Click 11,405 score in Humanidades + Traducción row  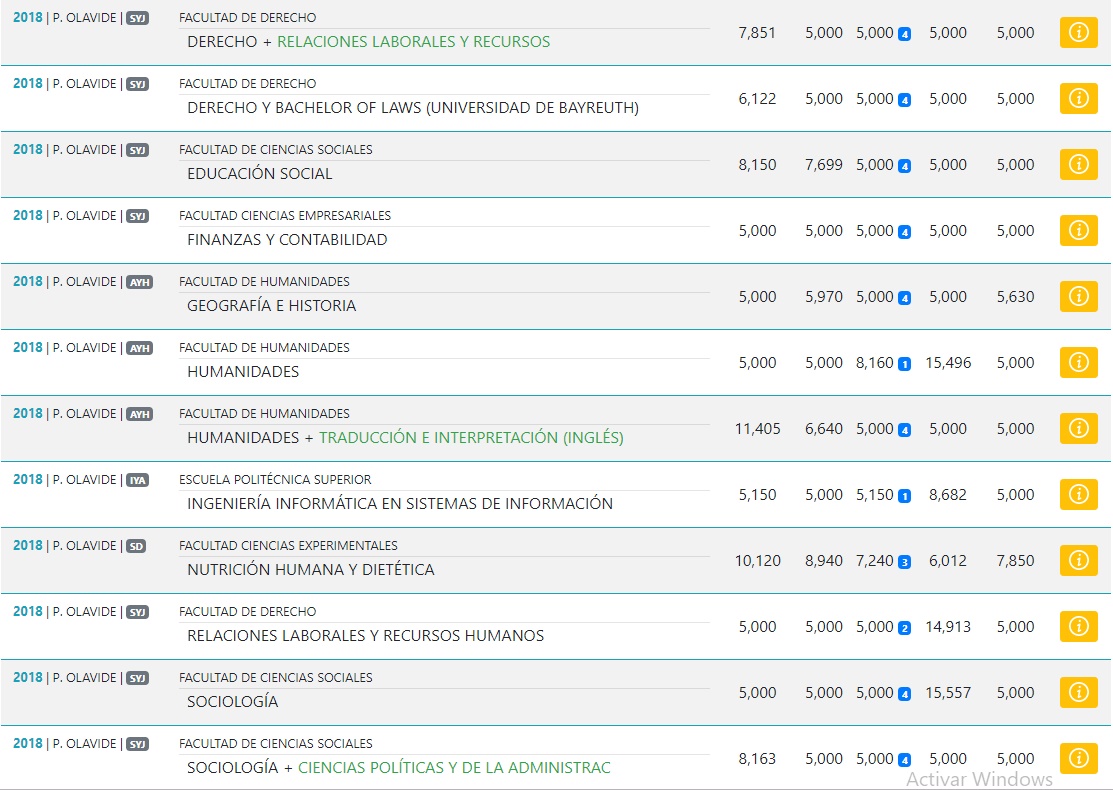[x=757, y=428]
